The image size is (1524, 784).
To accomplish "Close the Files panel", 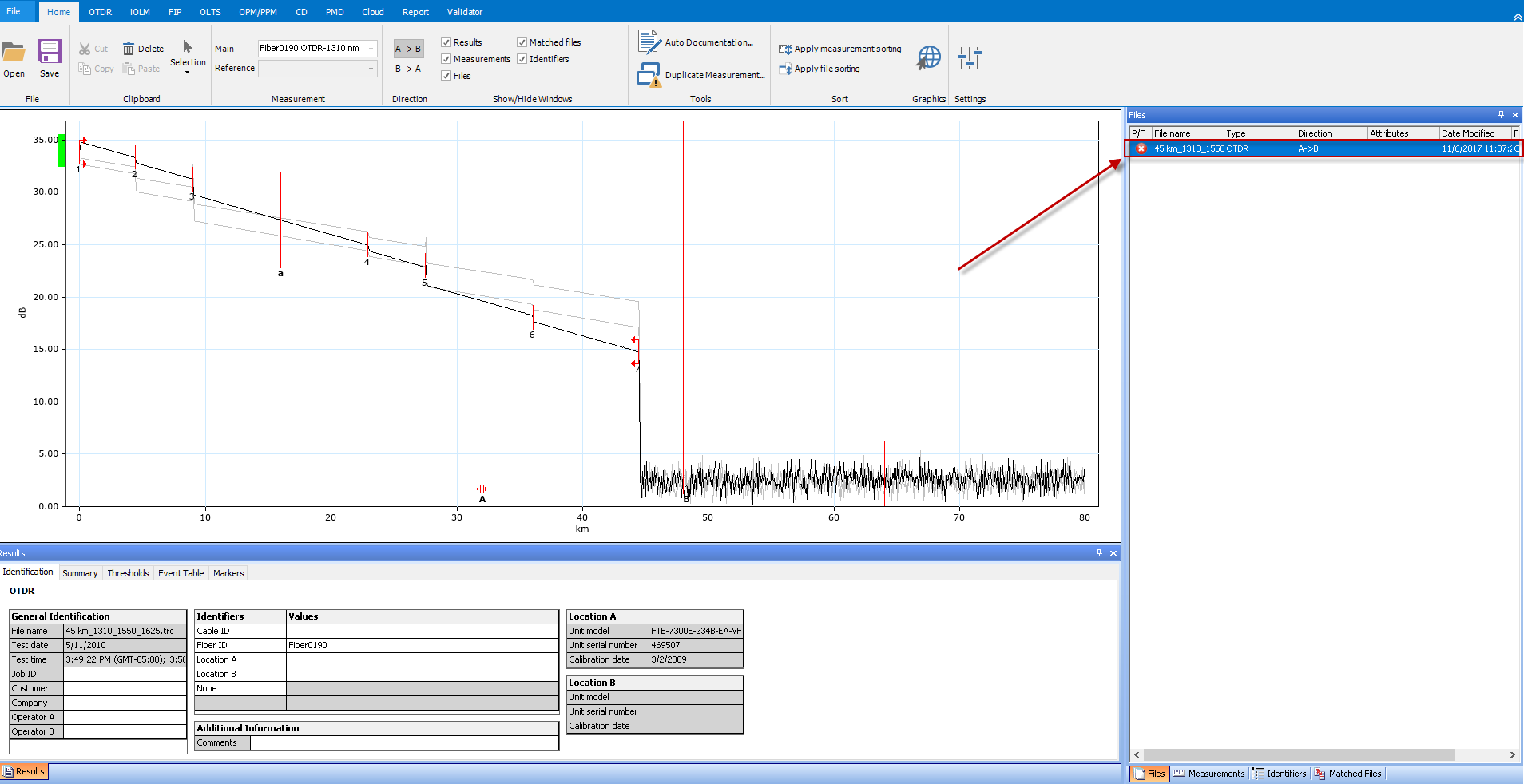I will [1515, 115].
